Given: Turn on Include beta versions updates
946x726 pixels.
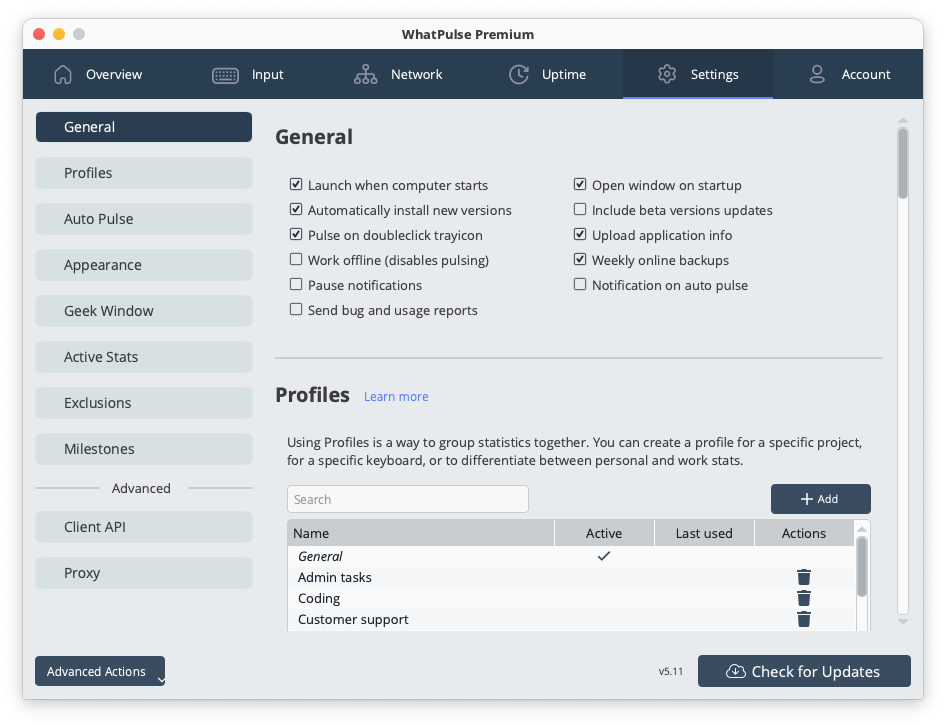Looking at the screenshot, I should (580, 210).
